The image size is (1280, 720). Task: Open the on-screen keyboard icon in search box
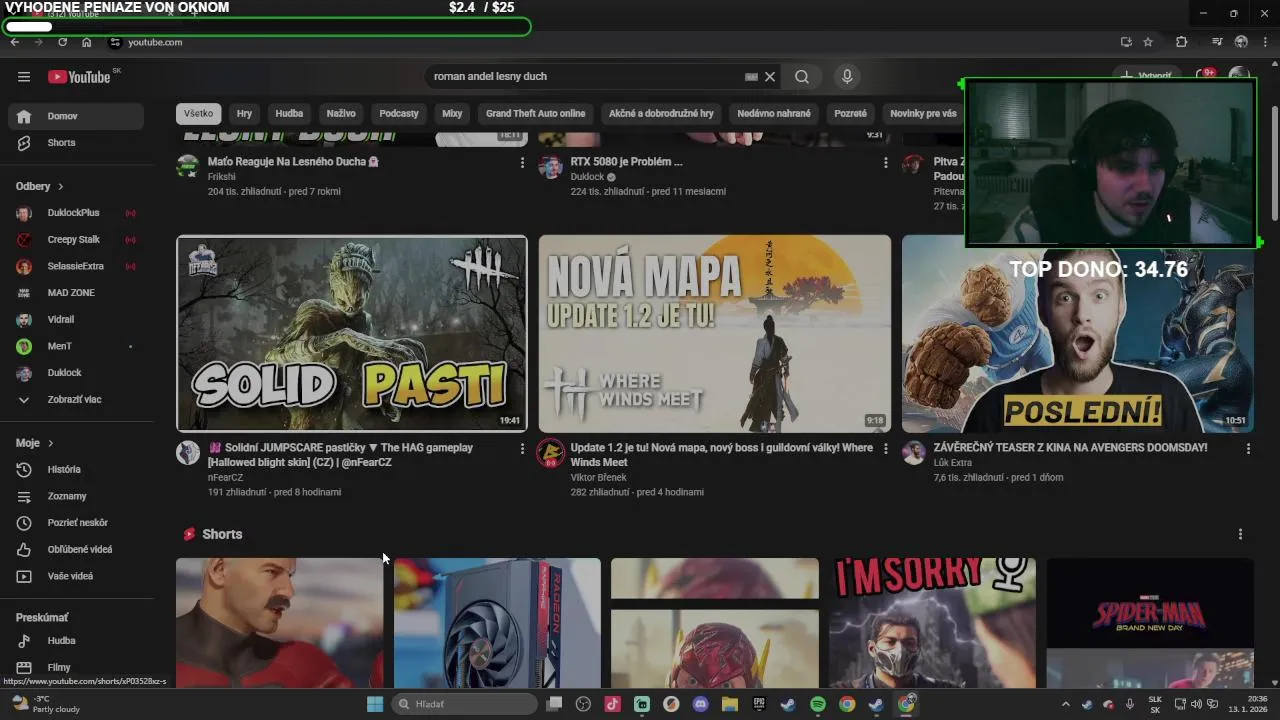pos(751,77)
